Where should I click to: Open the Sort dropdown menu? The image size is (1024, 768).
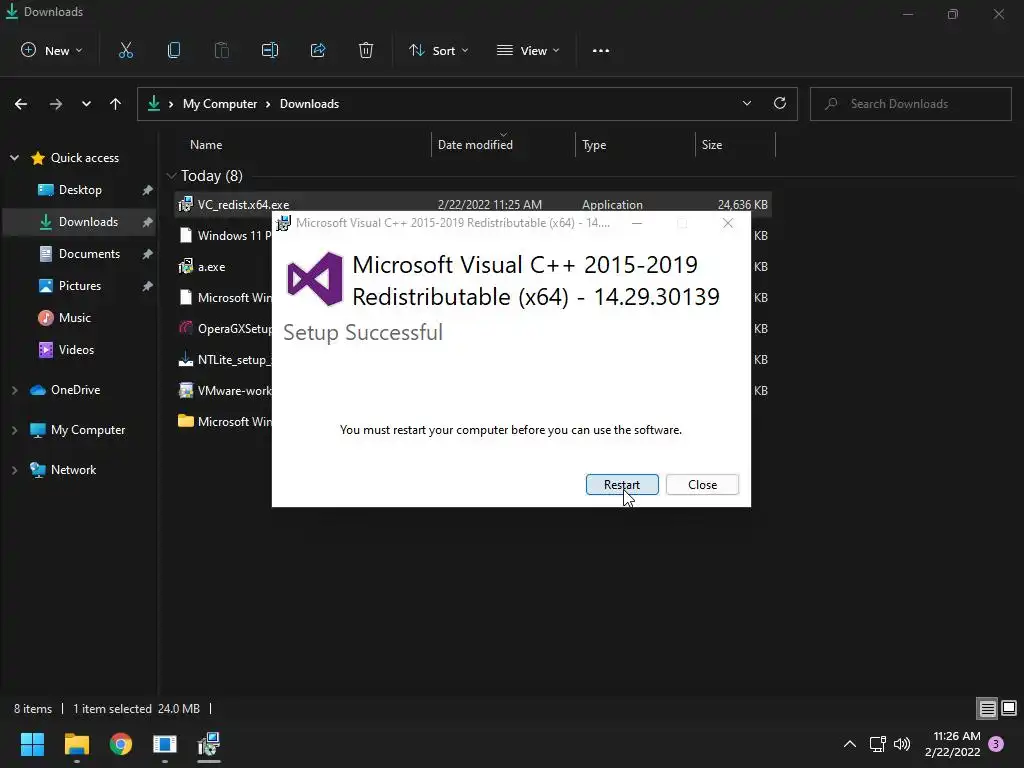(x=438, y=50)
